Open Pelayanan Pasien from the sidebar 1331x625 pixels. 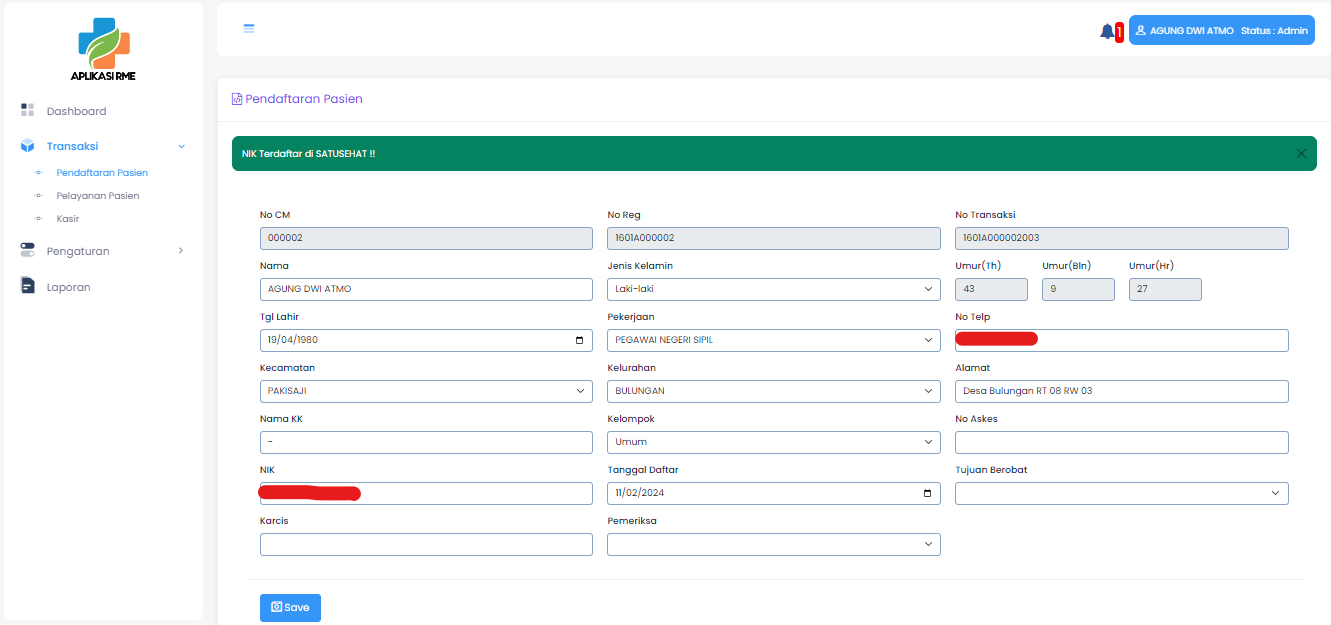[98, 196]
